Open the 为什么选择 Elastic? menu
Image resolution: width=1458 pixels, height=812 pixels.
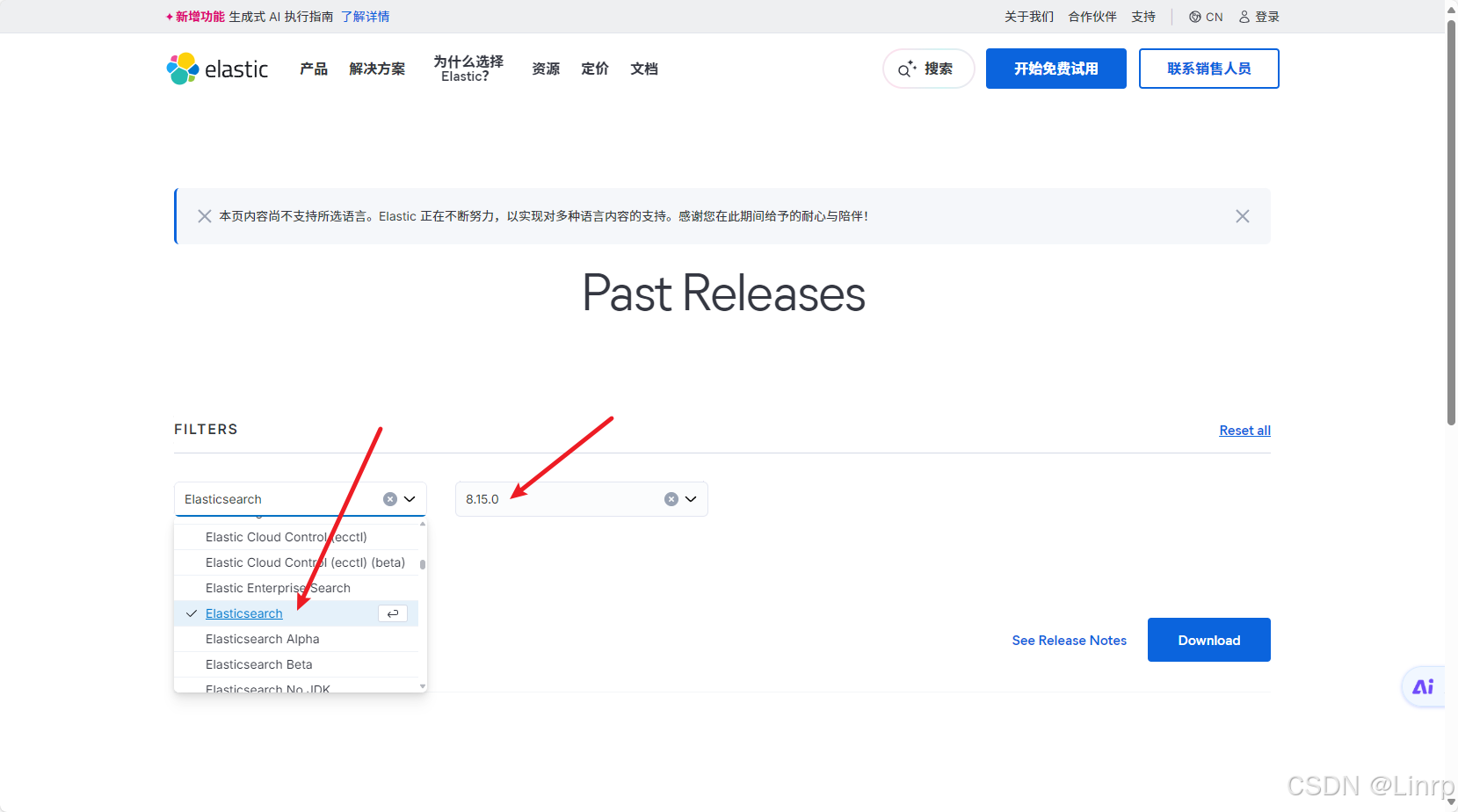[x=468, y=69]
